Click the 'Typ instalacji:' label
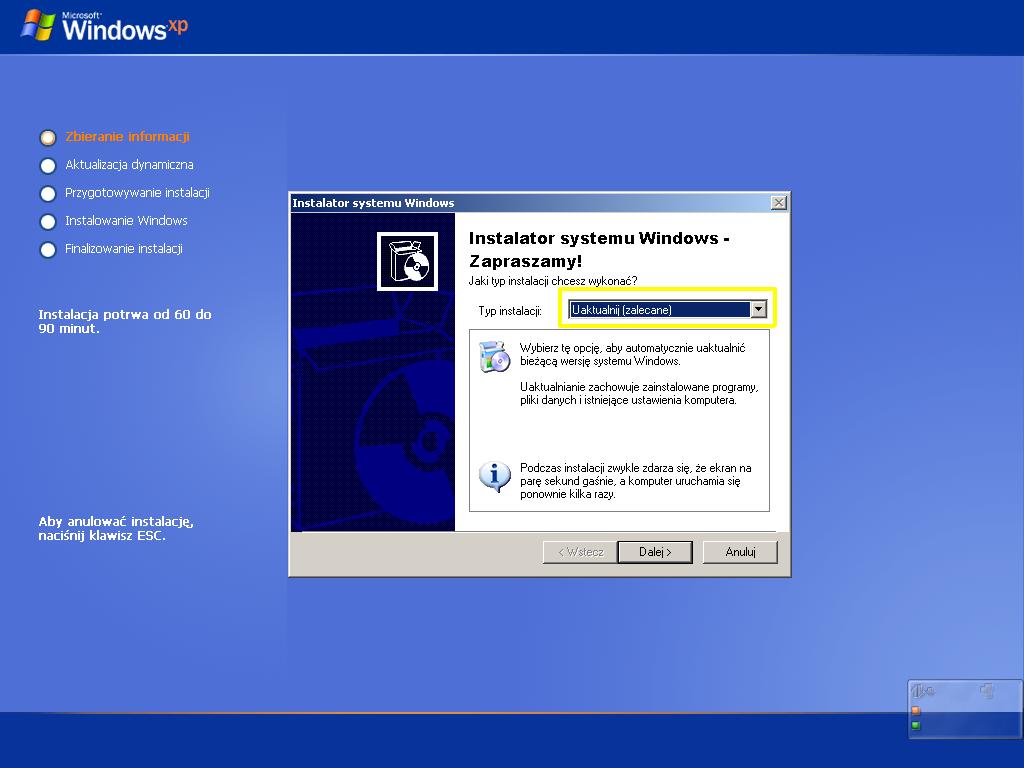1024x768 pixels. click(x=510, y=311)
